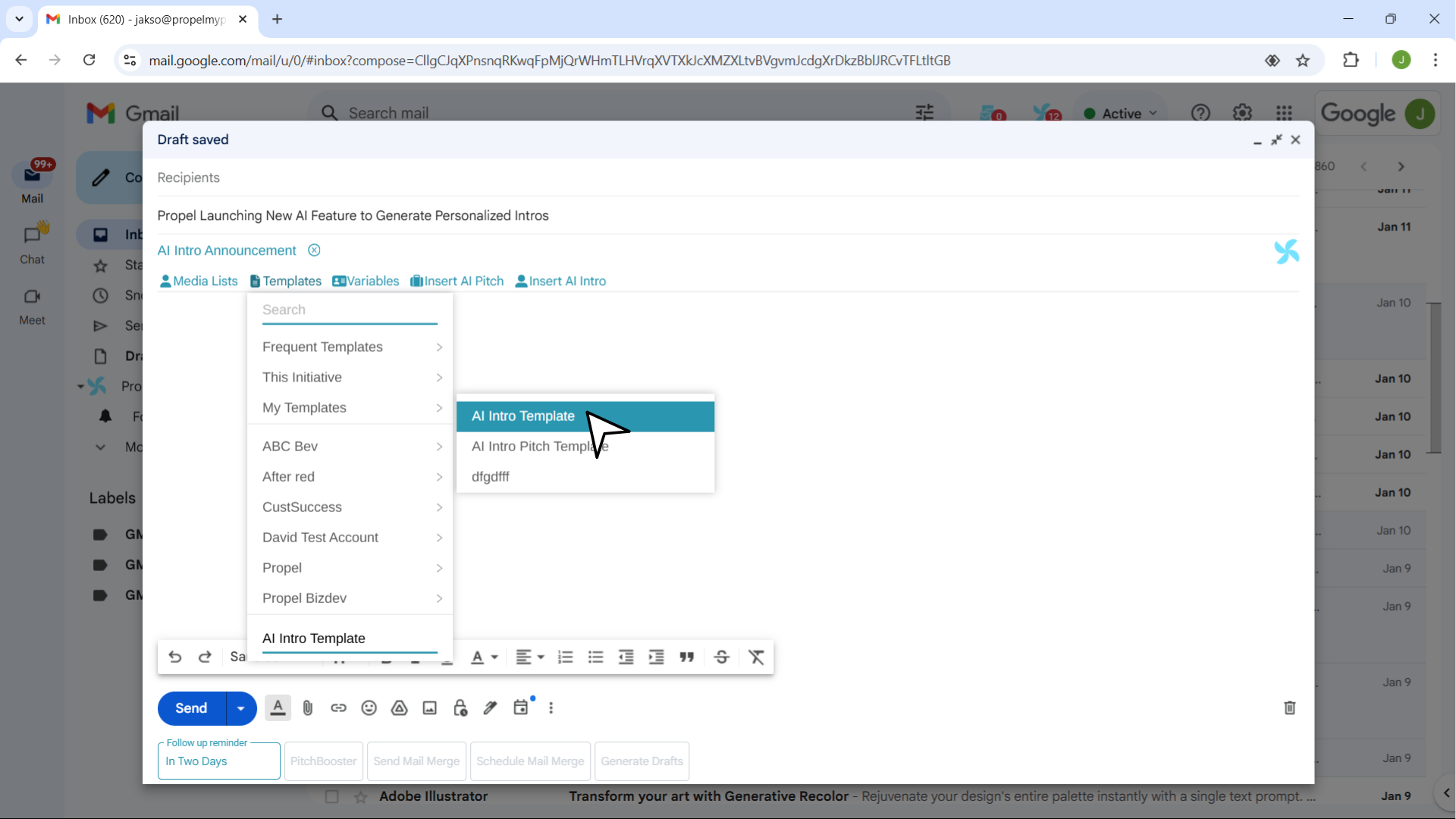
Task: Undo last edit in compose toolbar
Action: pos(175,657)
